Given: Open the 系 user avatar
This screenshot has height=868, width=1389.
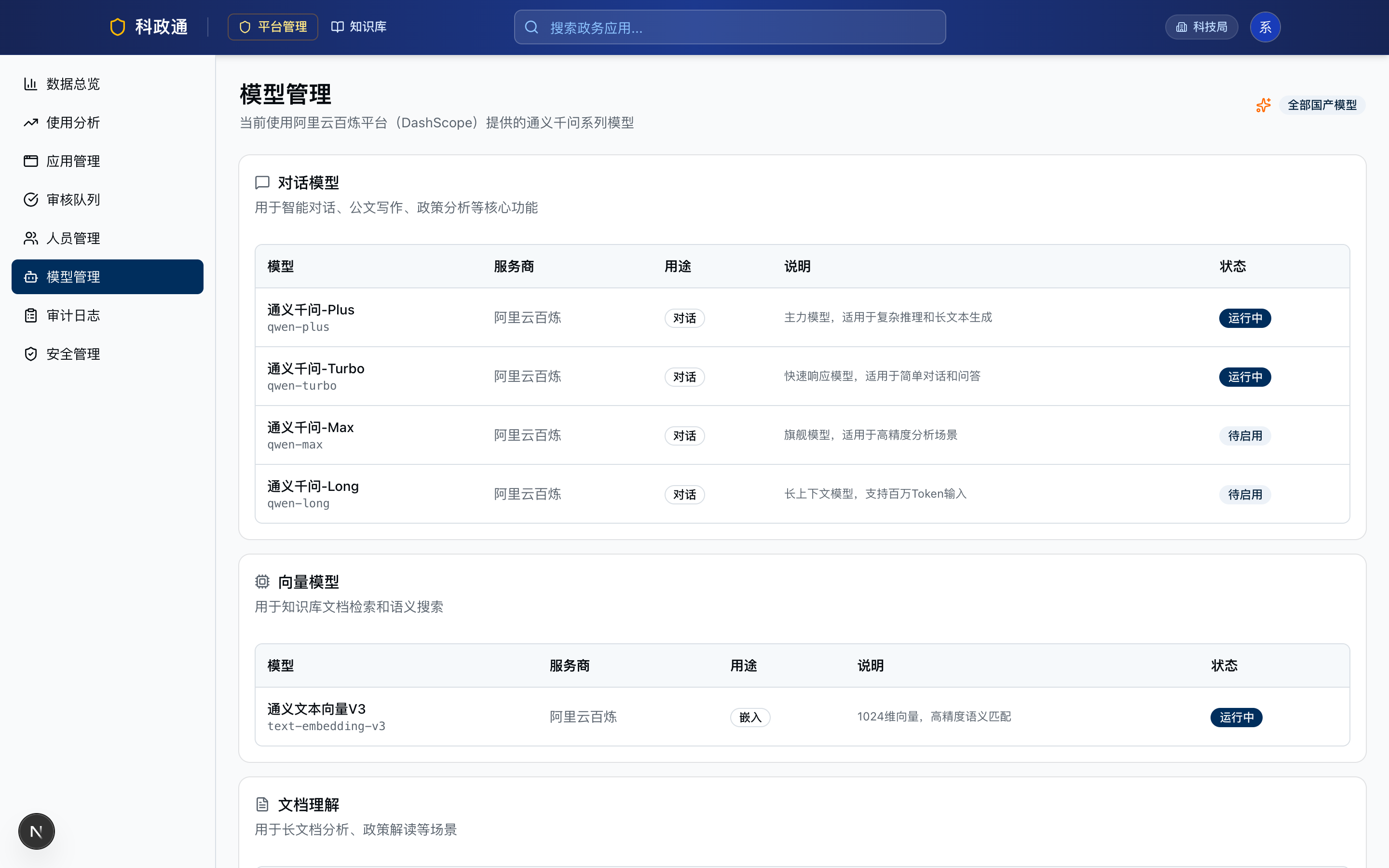Looking at the screenshot, I should coord(1265,27).
